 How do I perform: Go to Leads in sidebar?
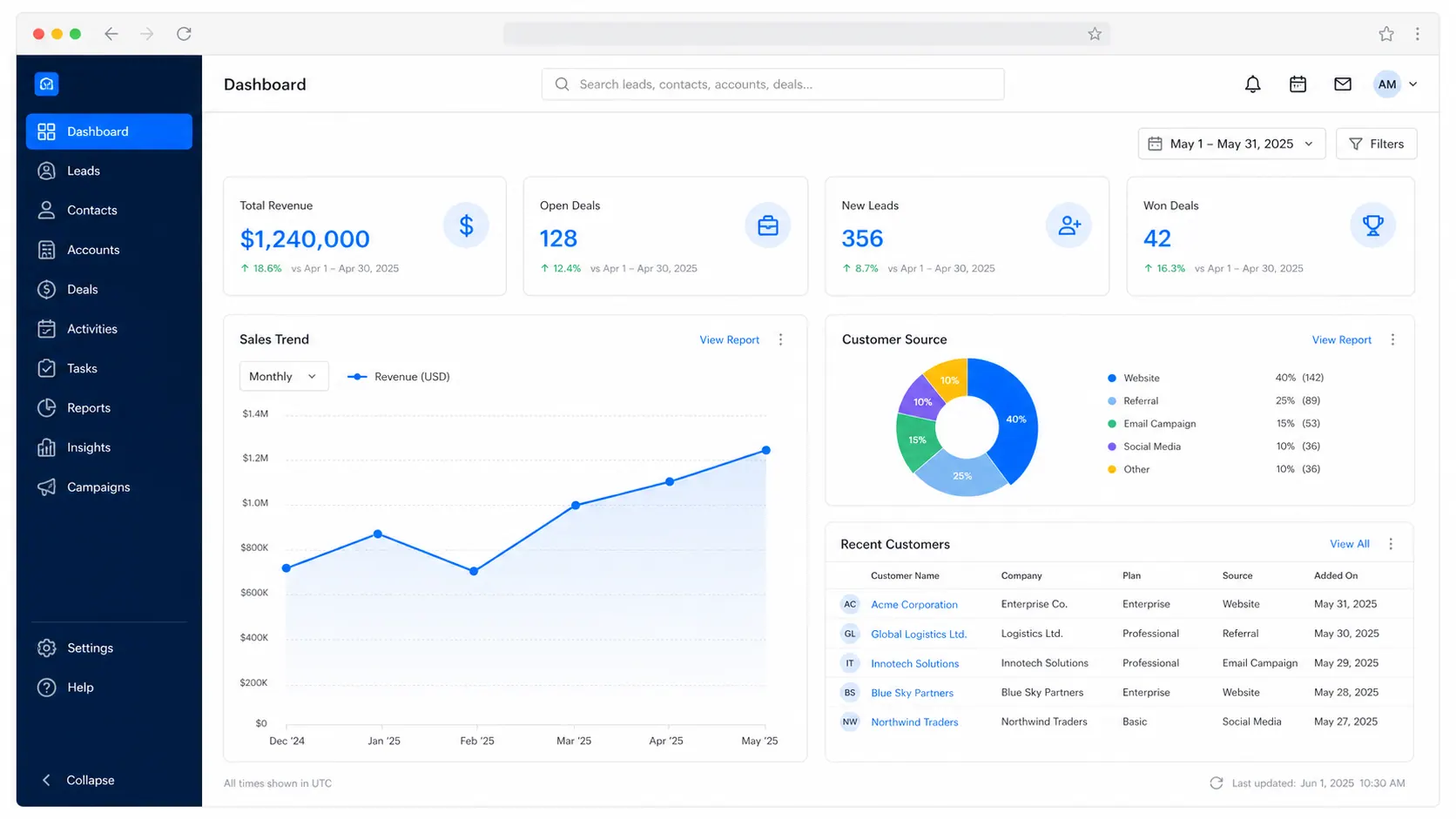(109, 171)
